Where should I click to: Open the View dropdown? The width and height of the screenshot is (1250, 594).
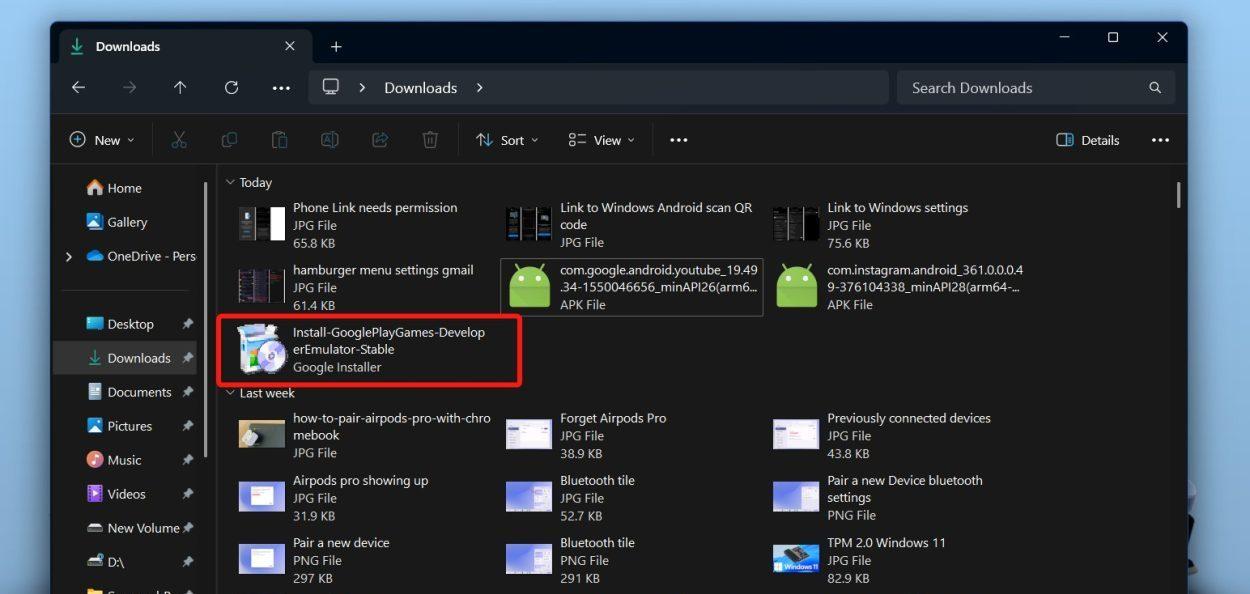tap(601, 140)
